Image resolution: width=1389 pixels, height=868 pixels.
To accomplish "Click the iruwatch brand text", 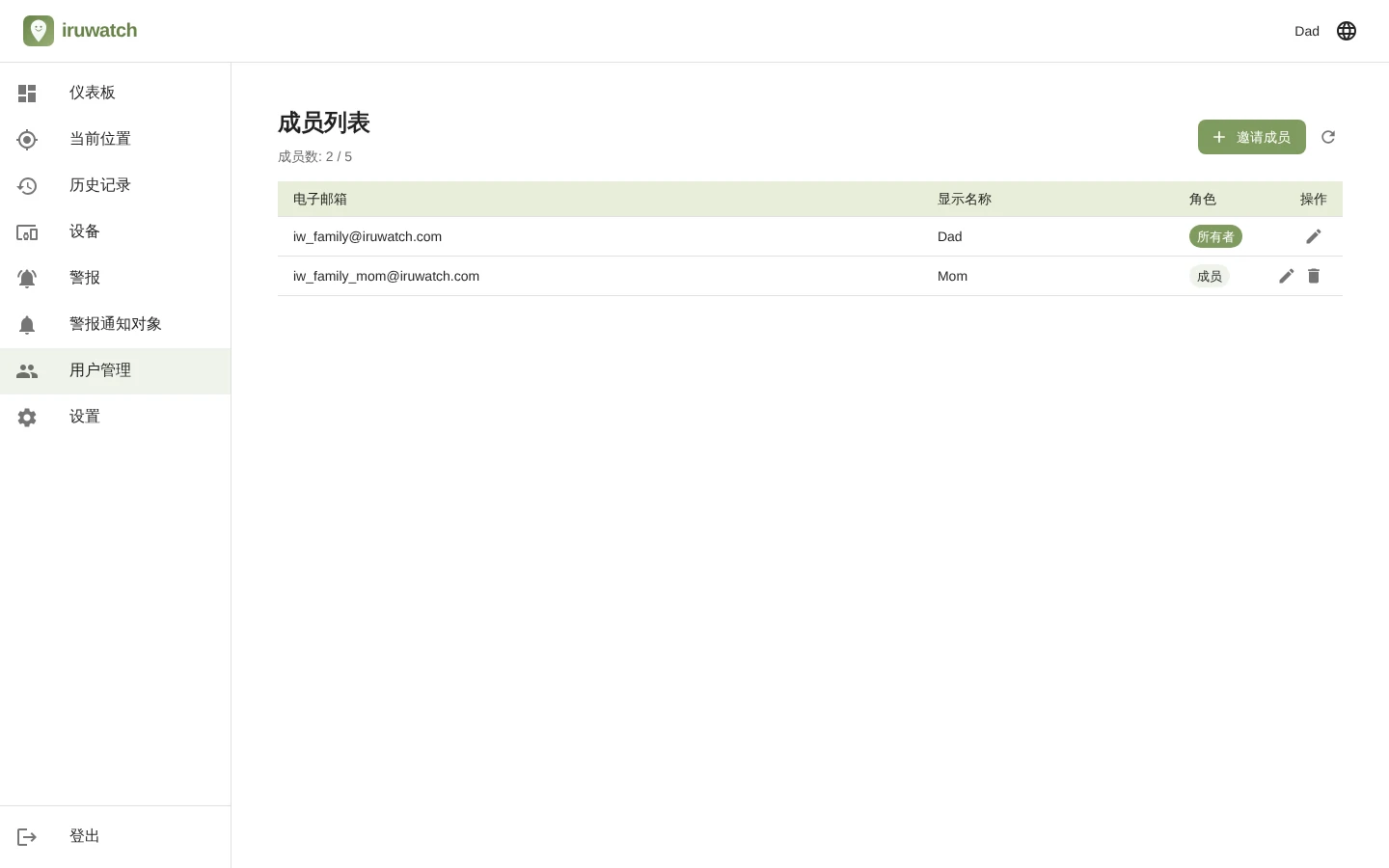I will point(99,30).
